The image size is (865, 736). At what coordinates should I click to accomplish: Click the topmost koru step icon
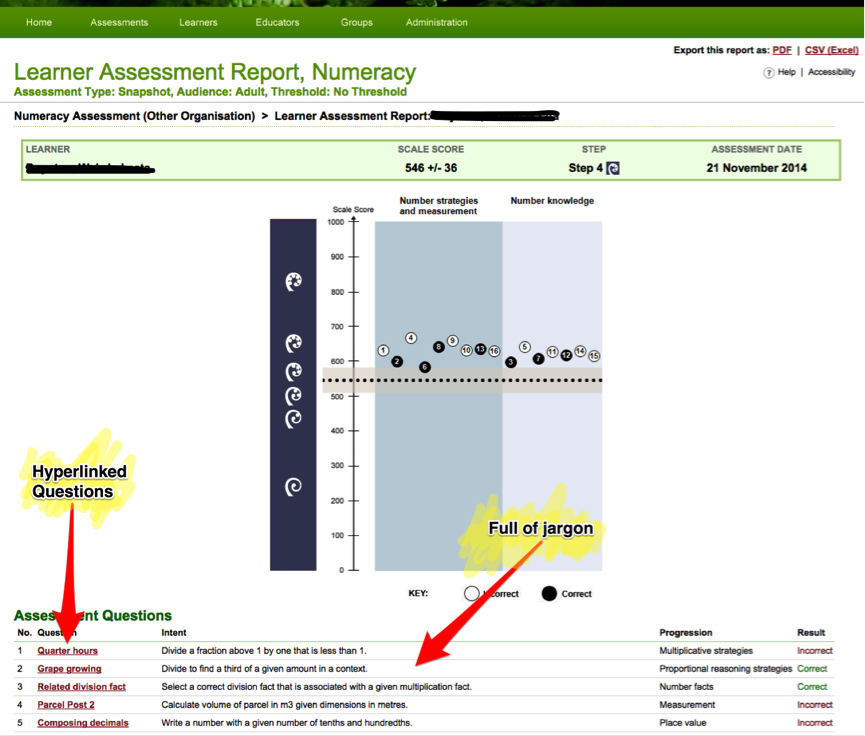point(293,283)
